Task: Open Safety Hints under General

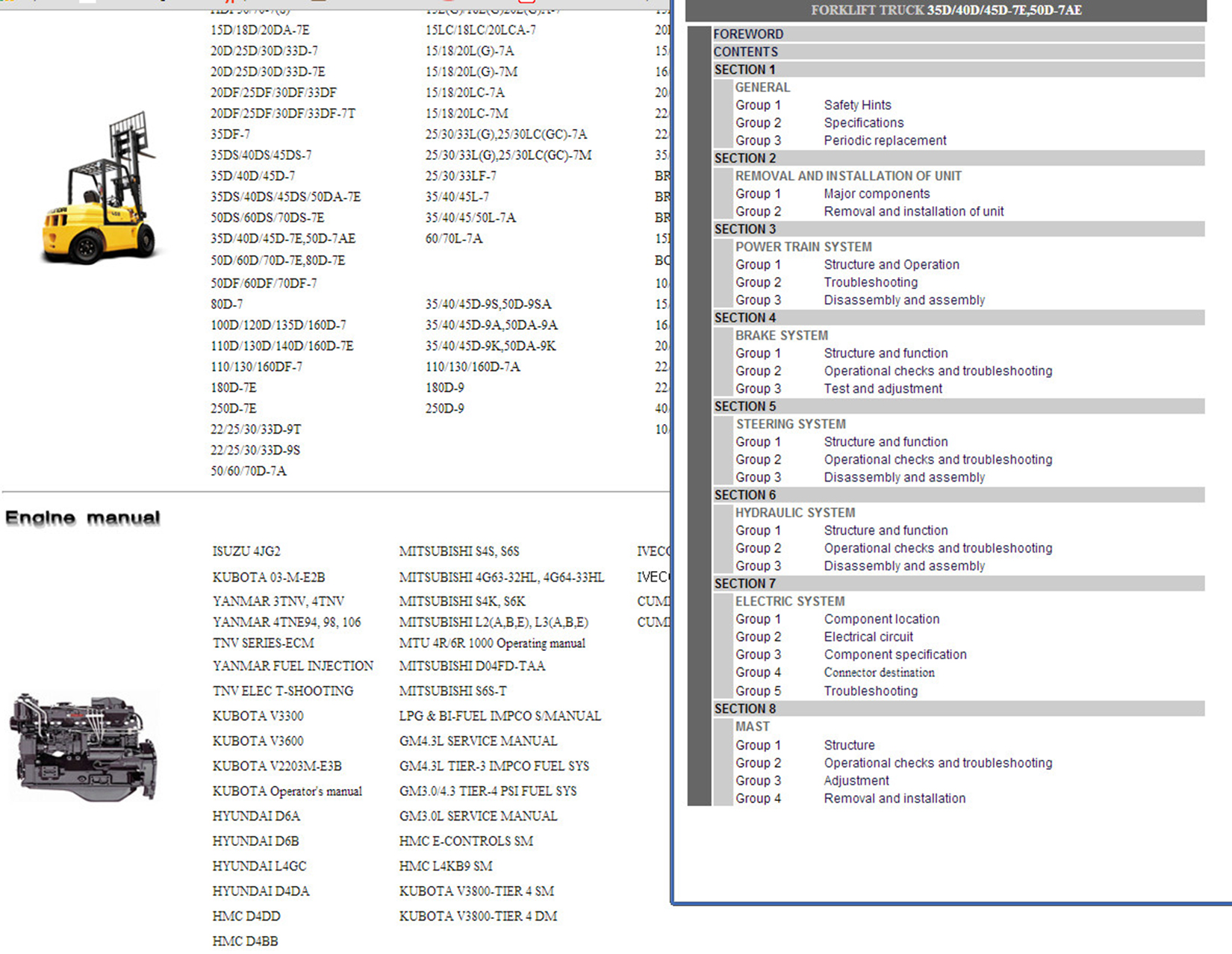Action: click(857, 105)
